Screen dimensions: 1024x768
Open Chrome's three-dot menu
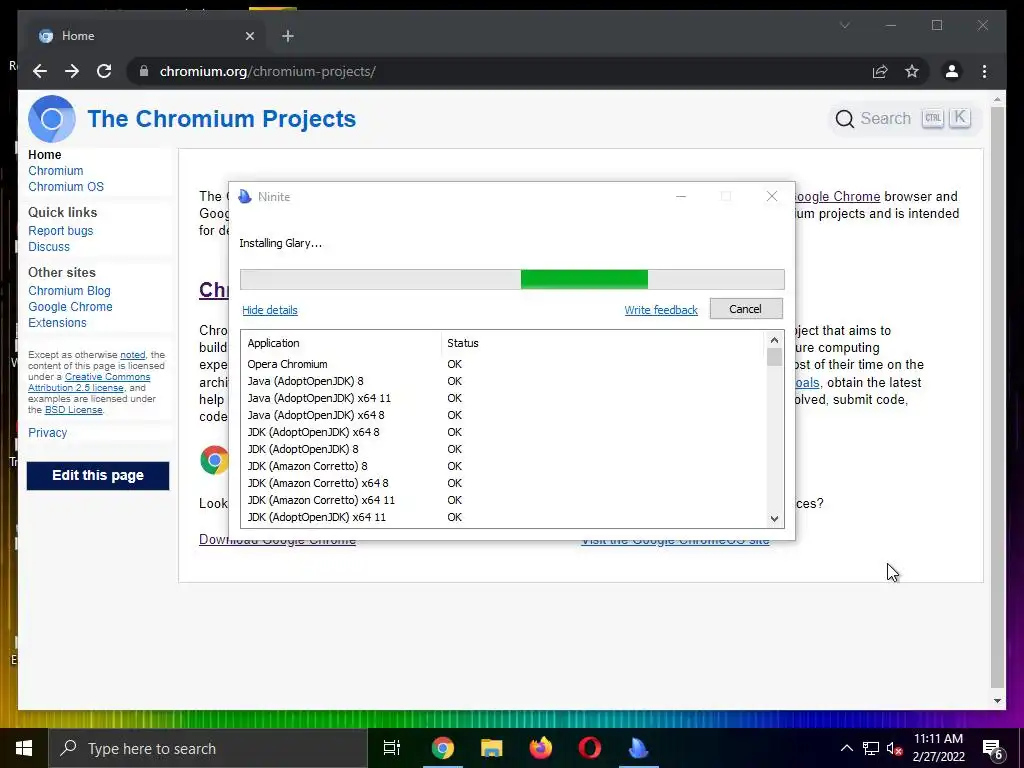(x=984, y=71)
